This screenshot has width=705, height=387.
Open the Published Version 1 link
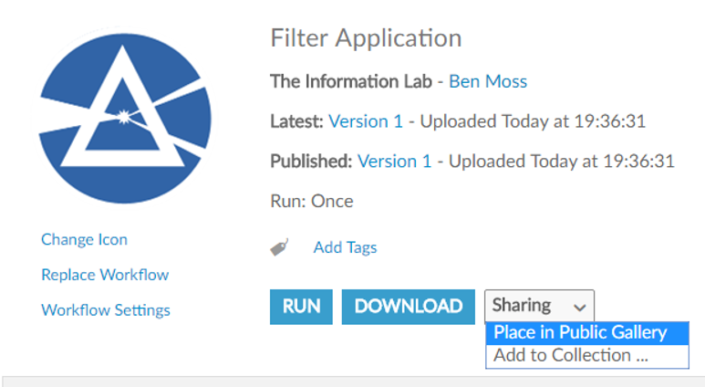point(394,161)
